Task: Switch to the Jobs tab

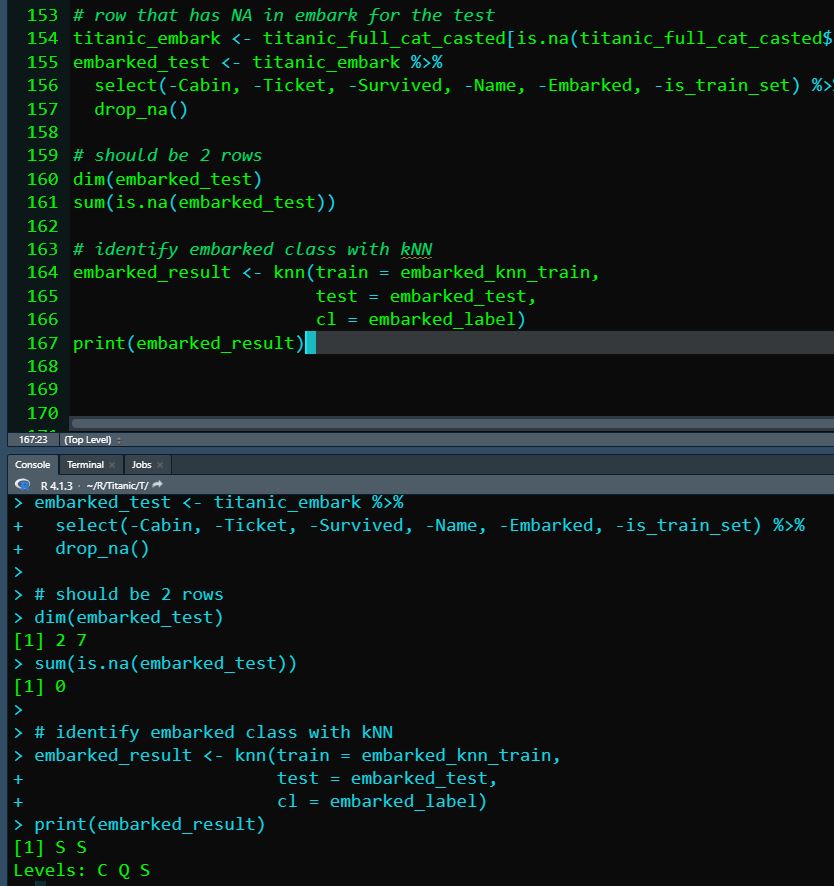Action: pyautogui.click(x=140, y=464)
